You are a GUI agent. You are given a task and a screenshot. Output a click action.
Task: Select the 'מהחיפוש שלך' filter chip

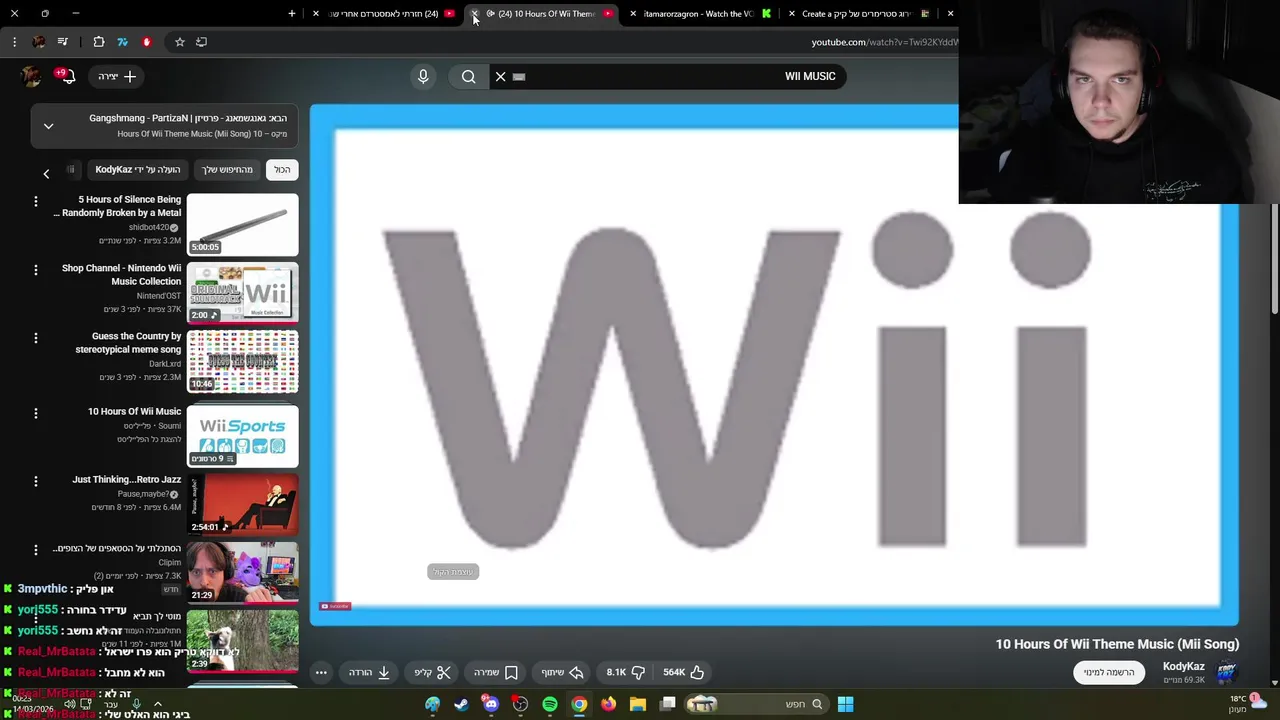[x=228, y=170]
